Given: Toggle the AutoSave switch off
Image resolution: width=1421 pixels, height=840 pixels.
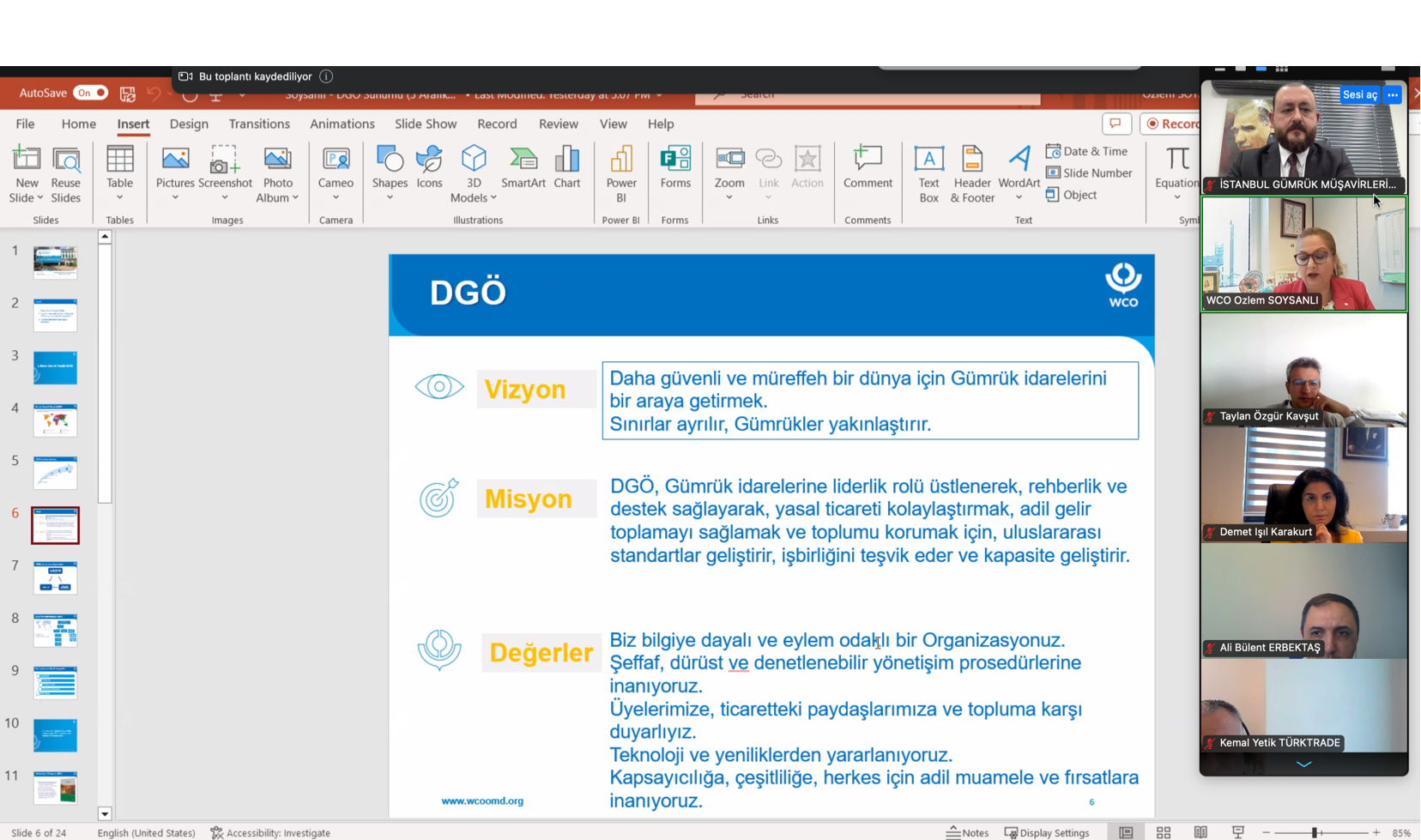Looking at the screenshot, I should click(x=90, y=93).
